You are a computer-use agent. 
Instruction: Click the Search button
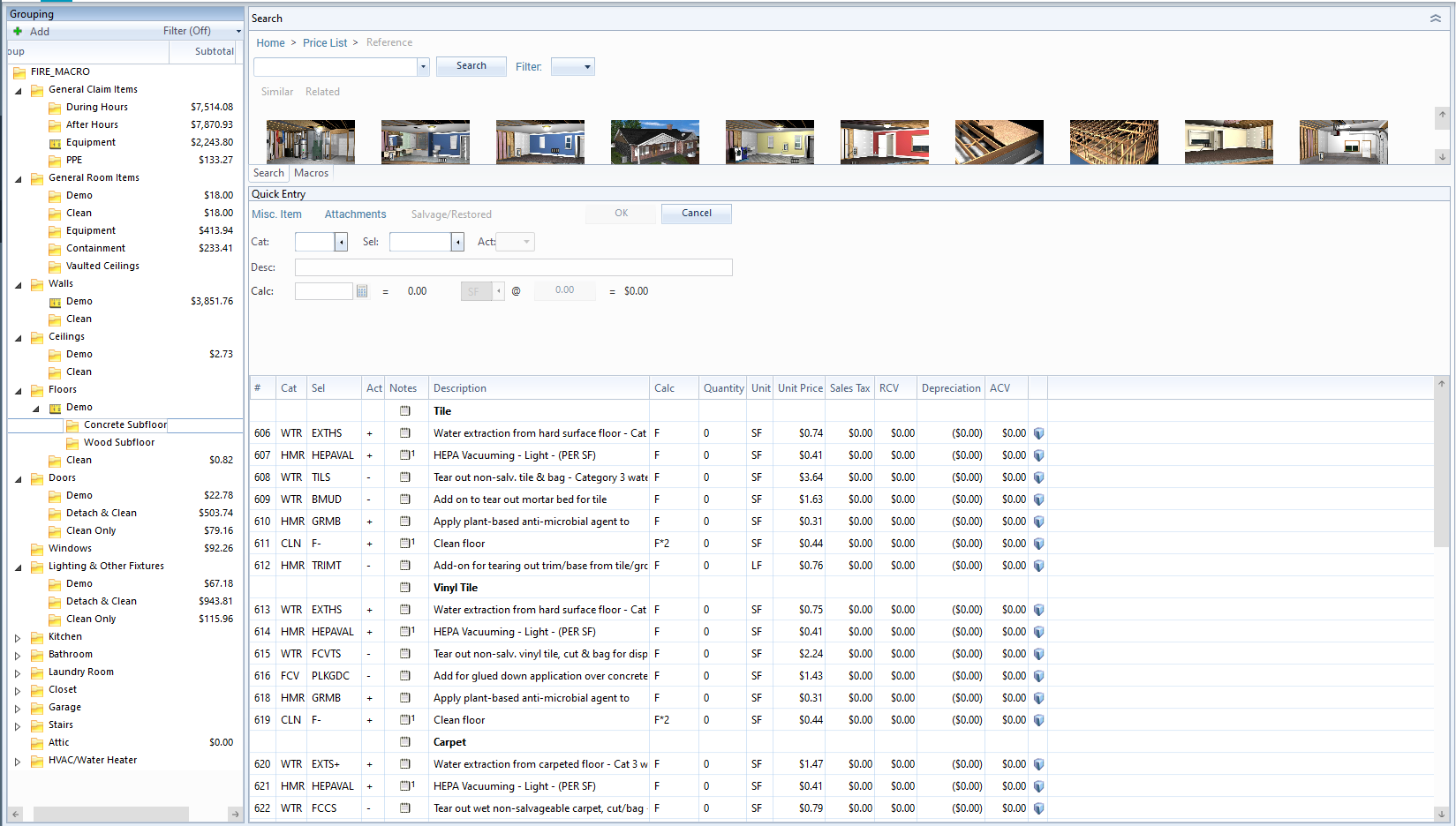click(471, 66)
